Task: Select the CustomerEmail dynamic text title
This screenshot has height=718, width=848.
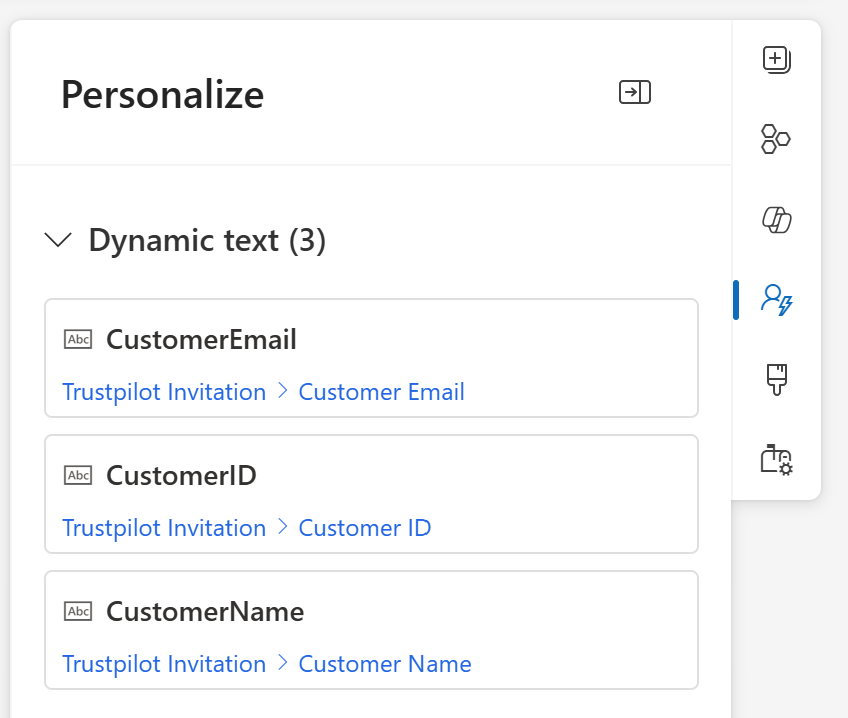Action: (x=201, y=340)
